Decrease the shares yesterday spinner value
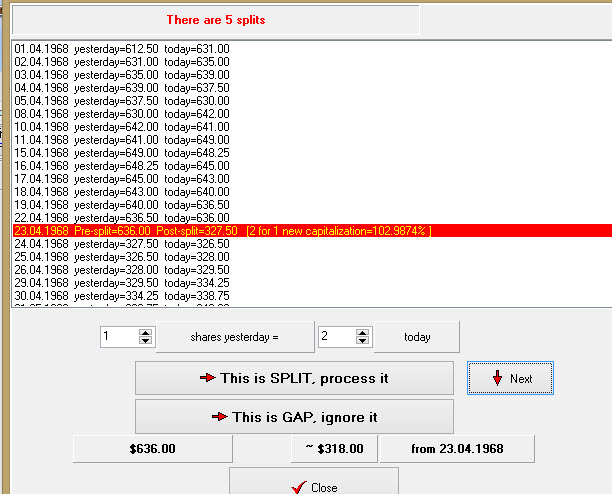The image size is (612, 494). 145,342
